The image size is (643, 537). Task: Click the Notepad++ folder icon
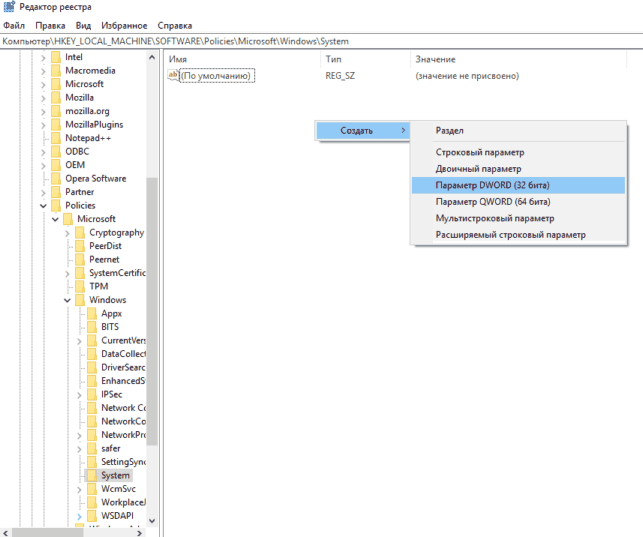click(56, 138)
